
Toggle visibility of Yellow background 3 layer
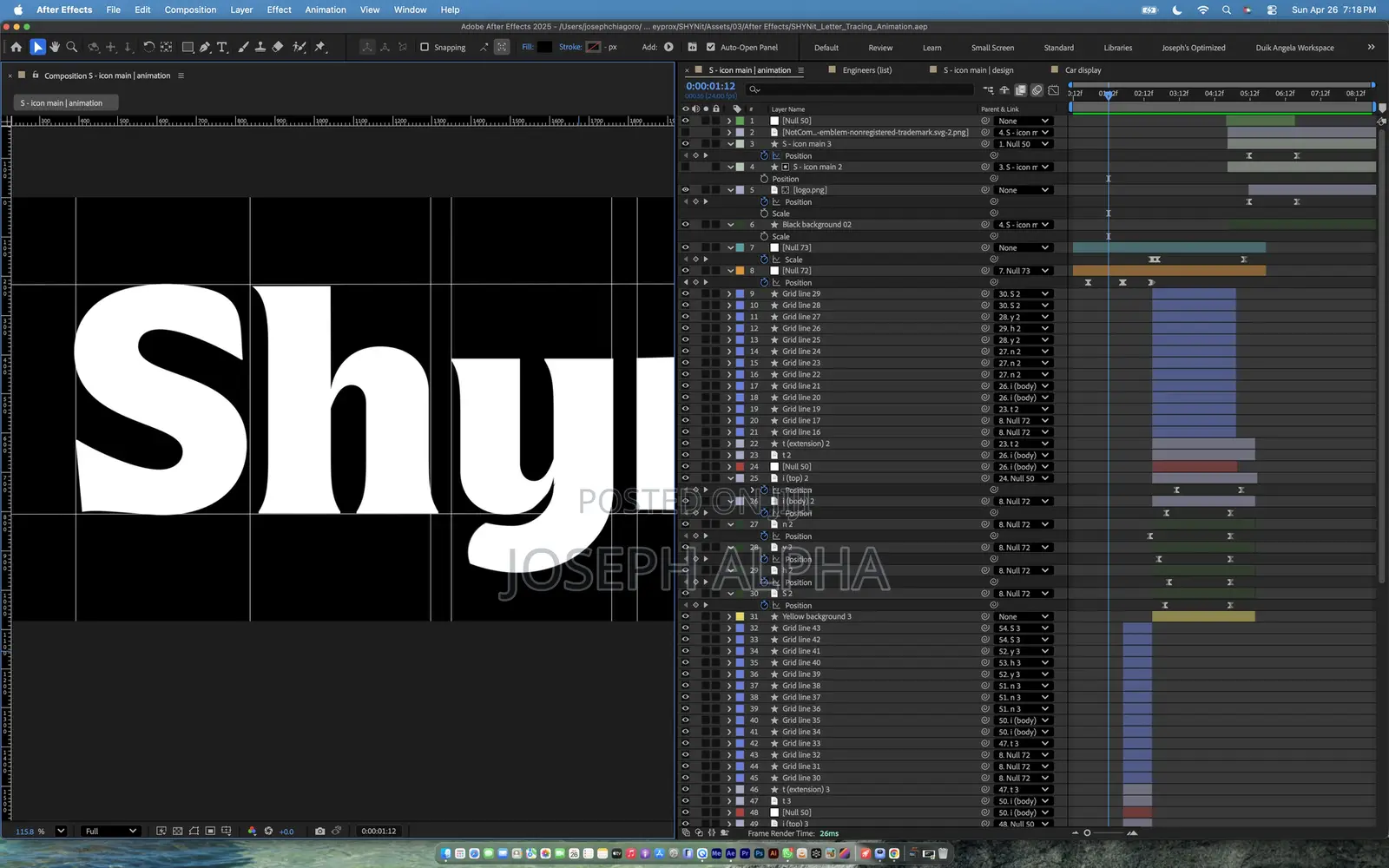click(685, 616)
